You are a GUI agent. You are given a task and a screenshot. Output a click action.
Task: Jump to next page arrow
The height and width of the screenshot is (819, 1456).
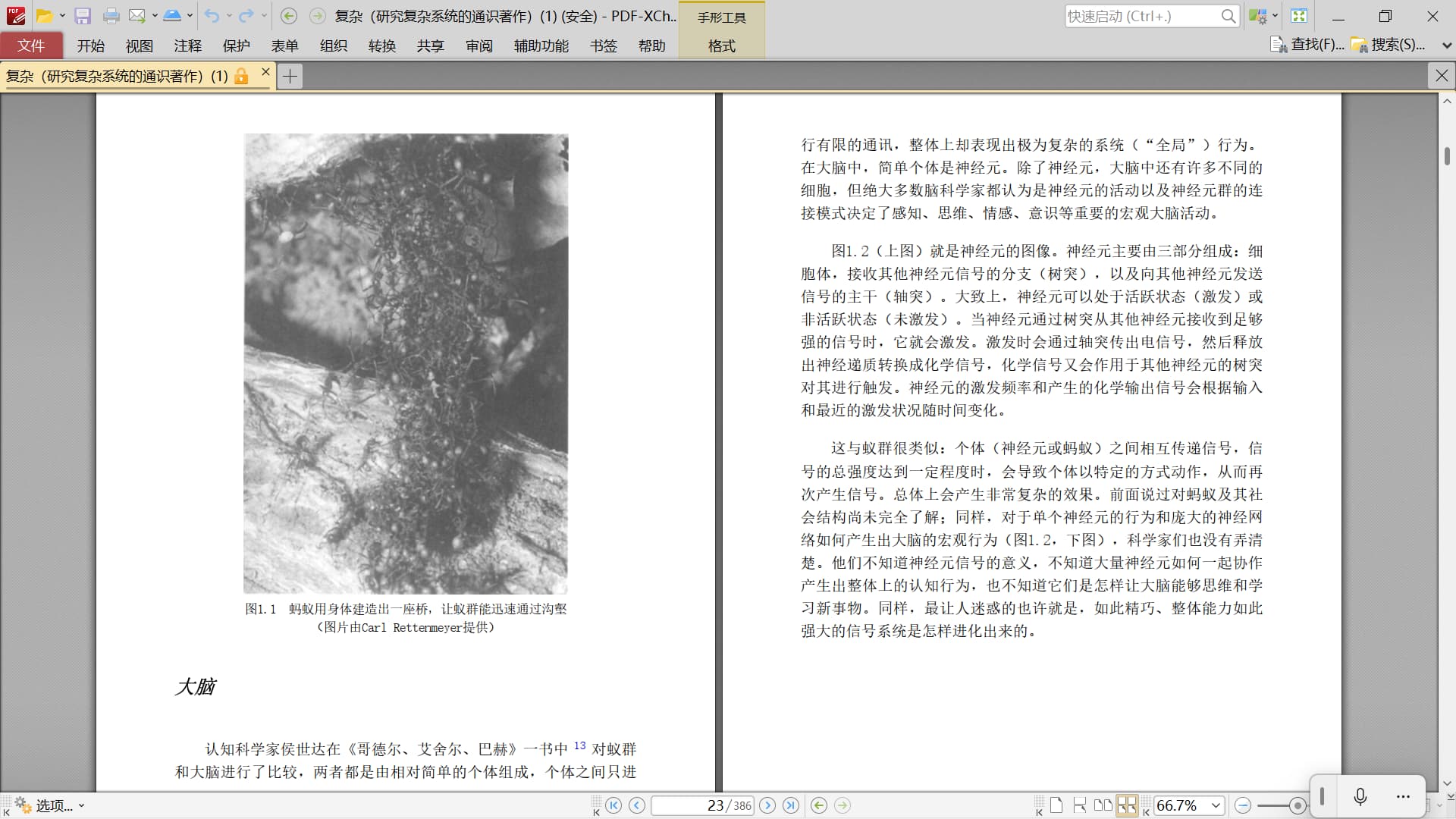point(767,805)
